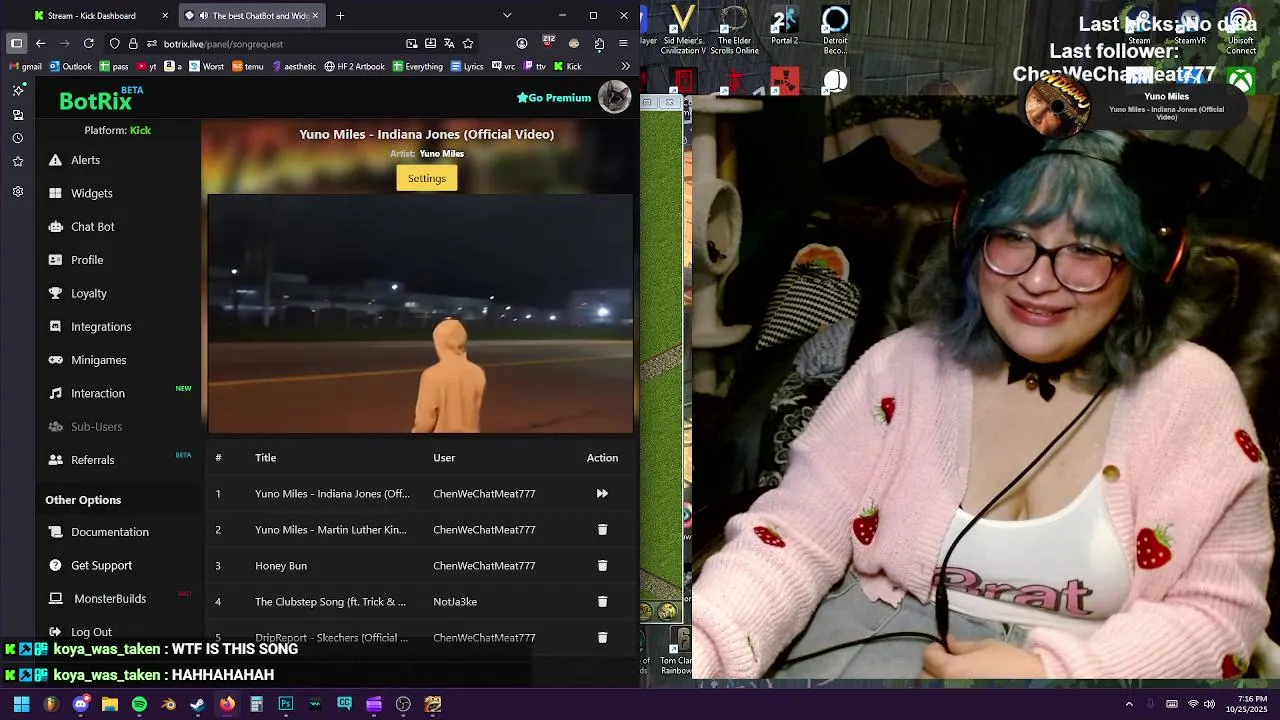Open the BotRix profile avatar
The image size is (1280, 720).
point(614,97)
